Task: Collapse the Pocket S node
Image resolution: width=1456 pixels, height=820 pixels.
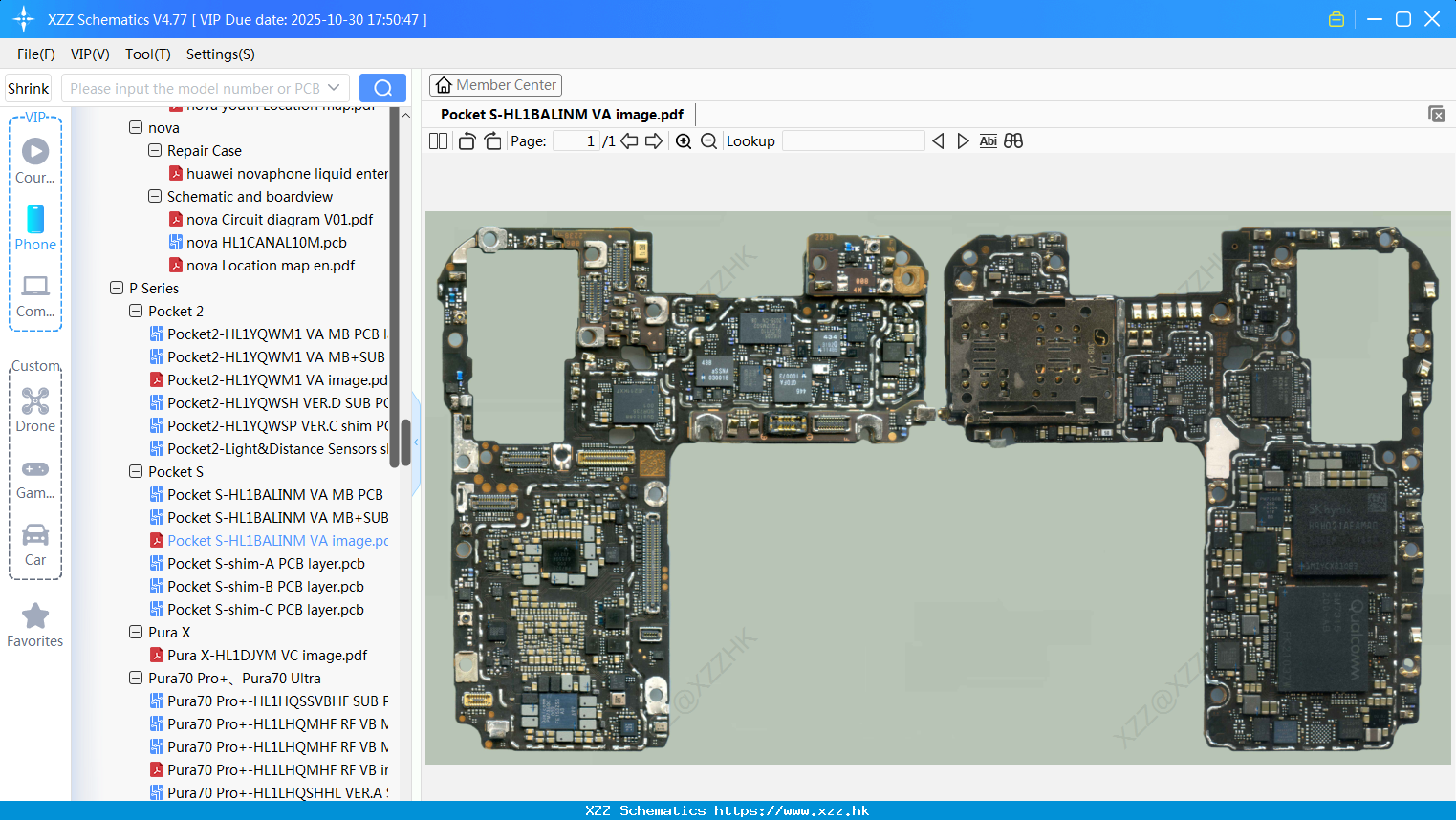Action: (x=136, y=471)
